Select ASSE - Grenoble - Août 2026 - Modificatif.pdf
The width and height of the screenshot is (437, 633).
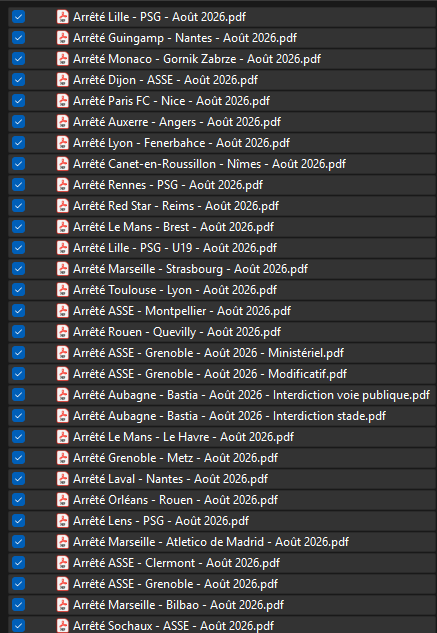[x=210, y=374]
